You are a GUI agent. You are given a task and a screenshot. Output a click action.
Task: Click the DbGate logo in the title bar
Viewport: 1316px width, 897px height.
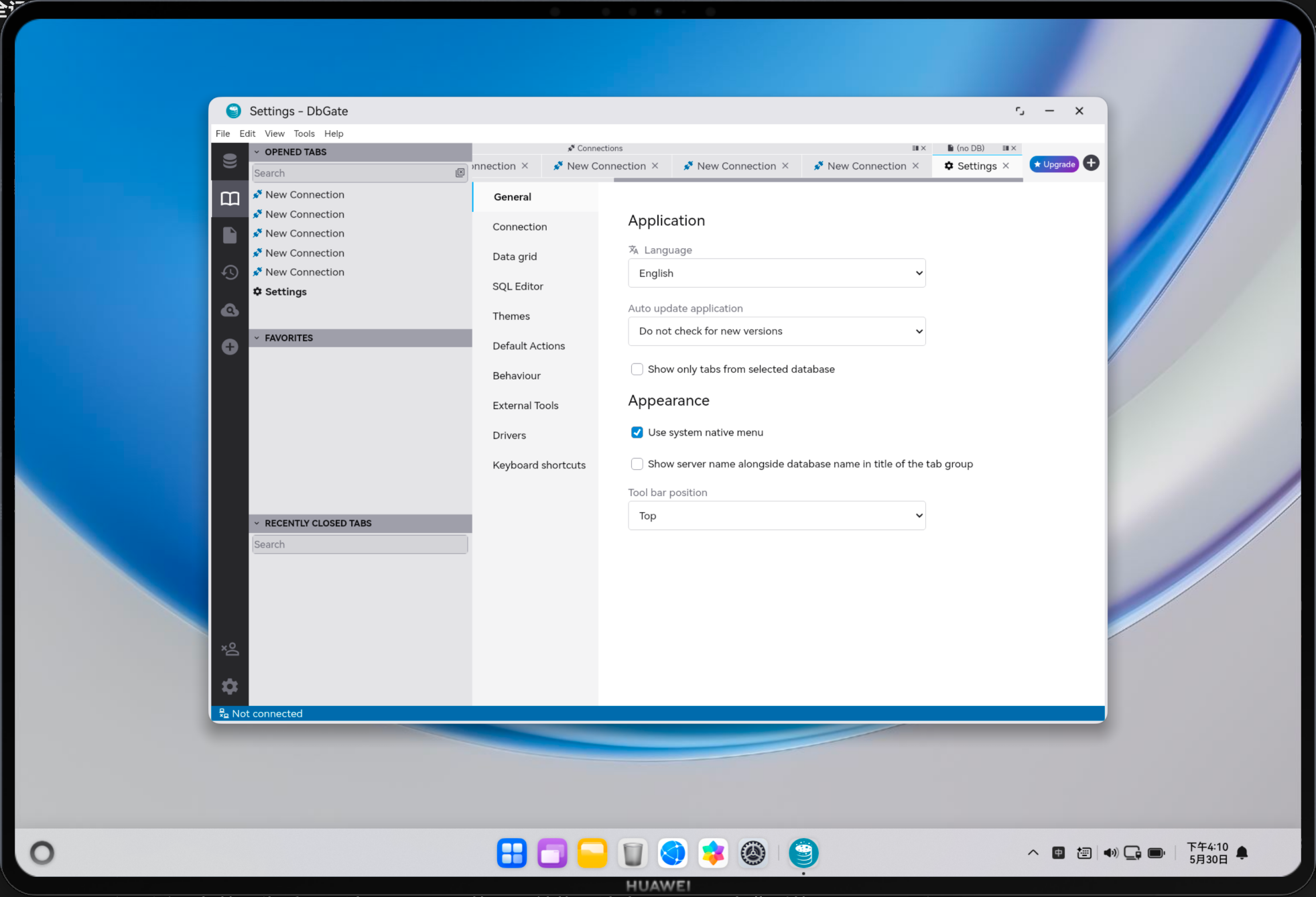[233, 111]
